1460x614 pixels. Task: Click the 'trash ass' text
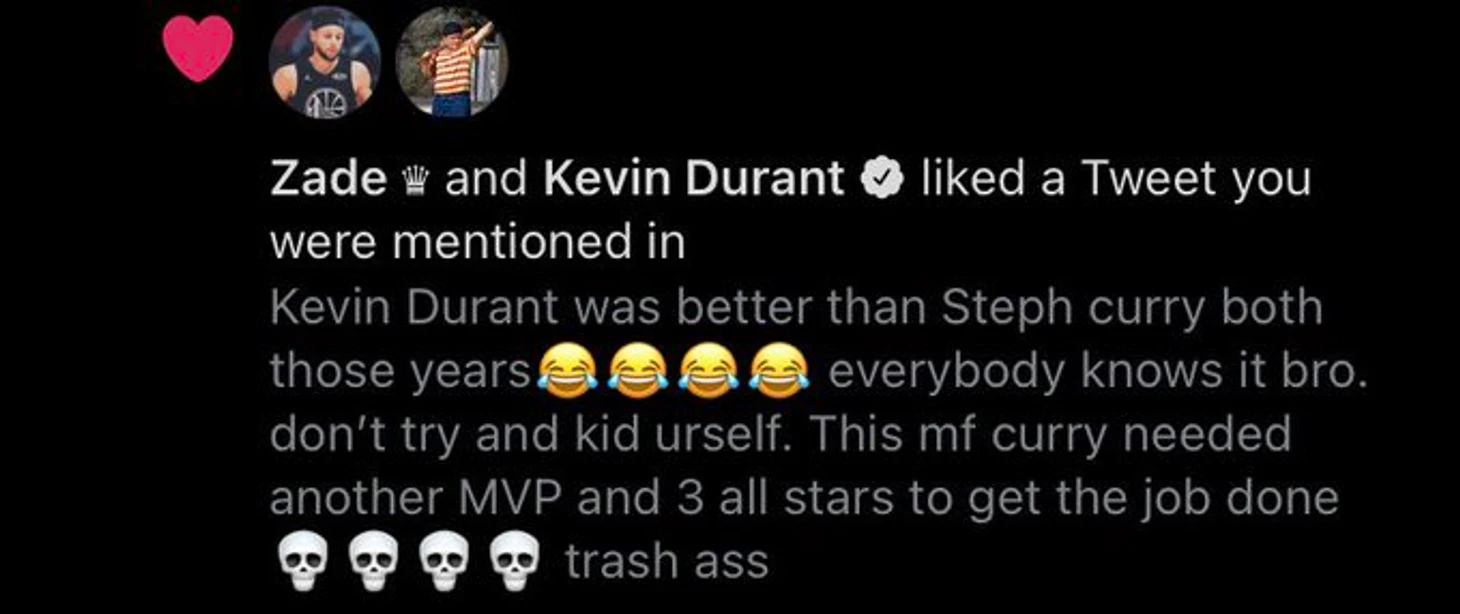pos(667,563)
